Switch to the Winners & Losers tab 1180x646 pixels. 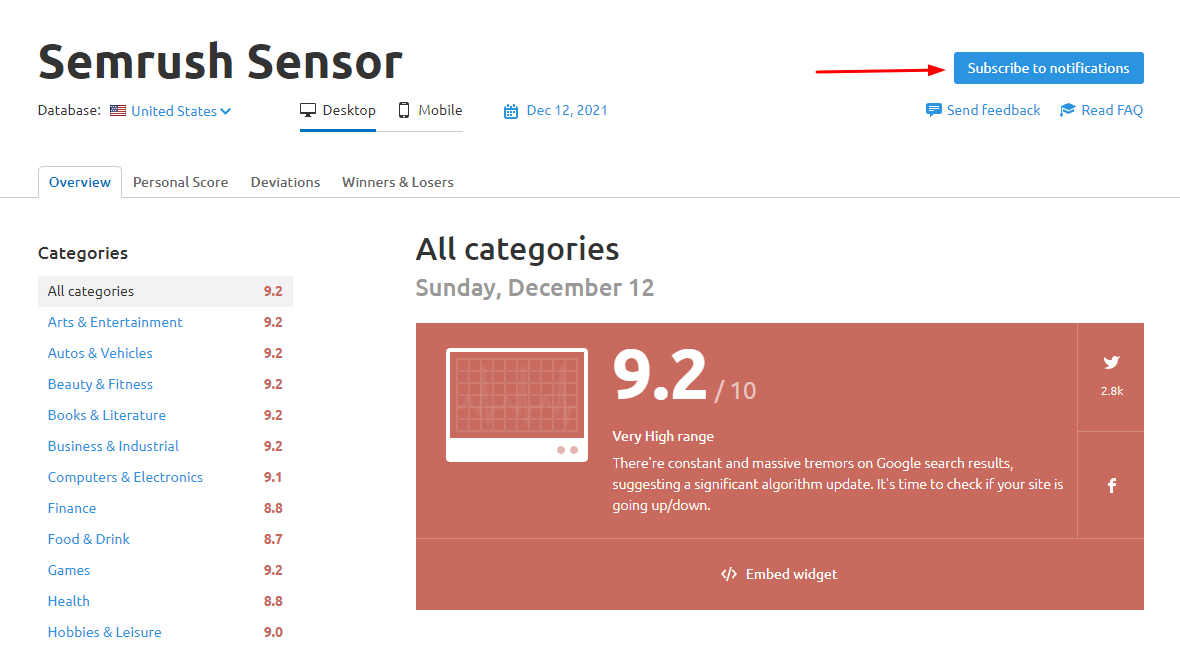(397, 182)
